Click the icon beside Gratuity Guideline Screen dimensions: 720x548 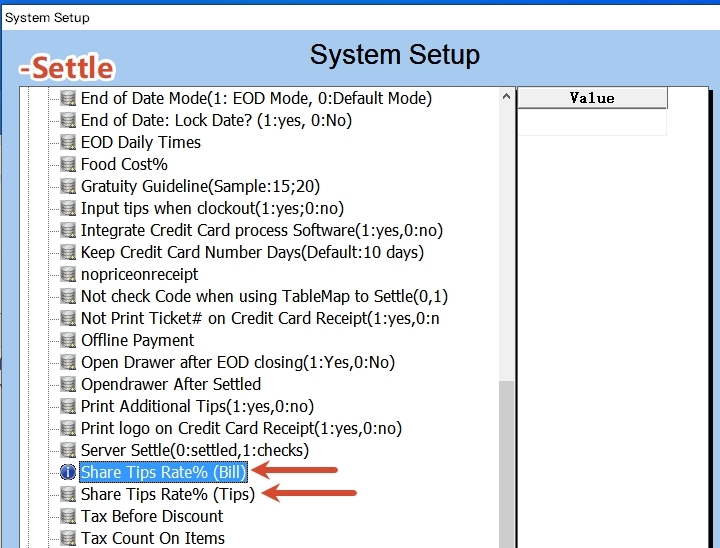[x=68, y=186]
